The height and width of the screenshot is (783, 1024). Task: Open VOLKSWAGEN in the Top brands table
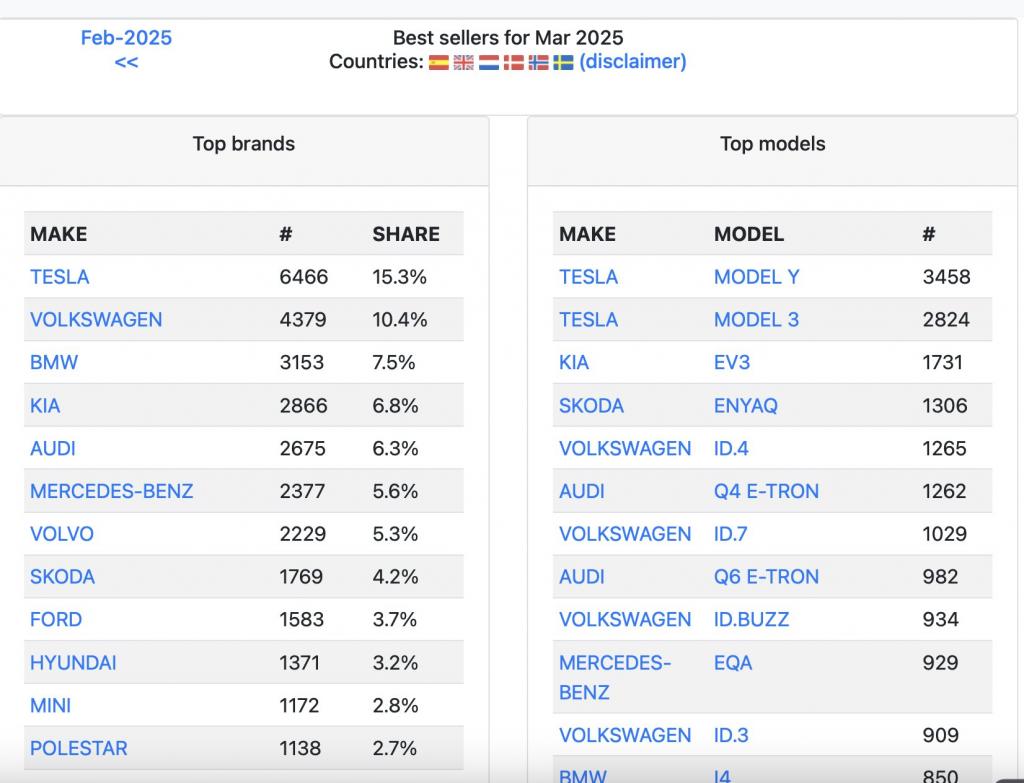[96, 320]
